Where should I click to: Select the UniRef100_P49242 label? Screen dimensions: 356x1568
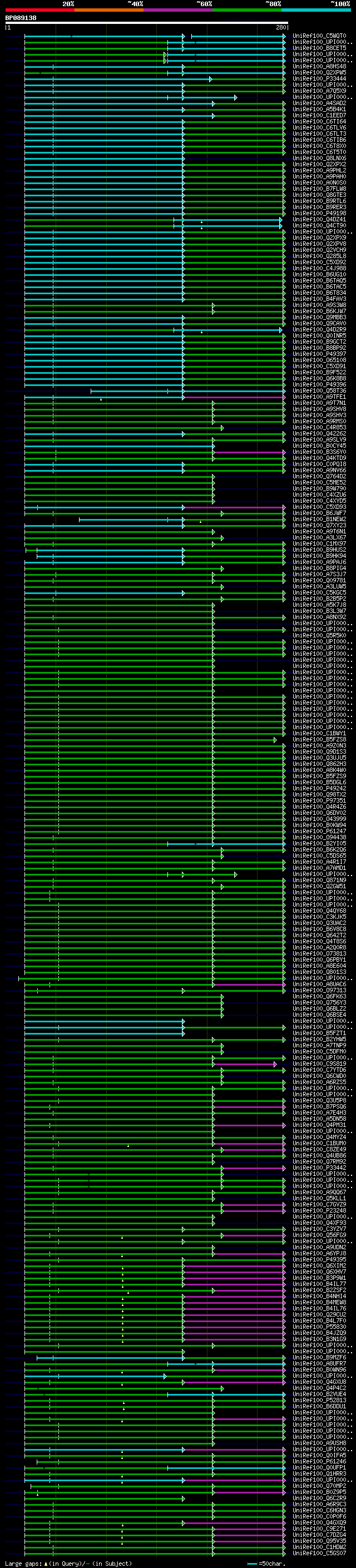tap(319, 789)
